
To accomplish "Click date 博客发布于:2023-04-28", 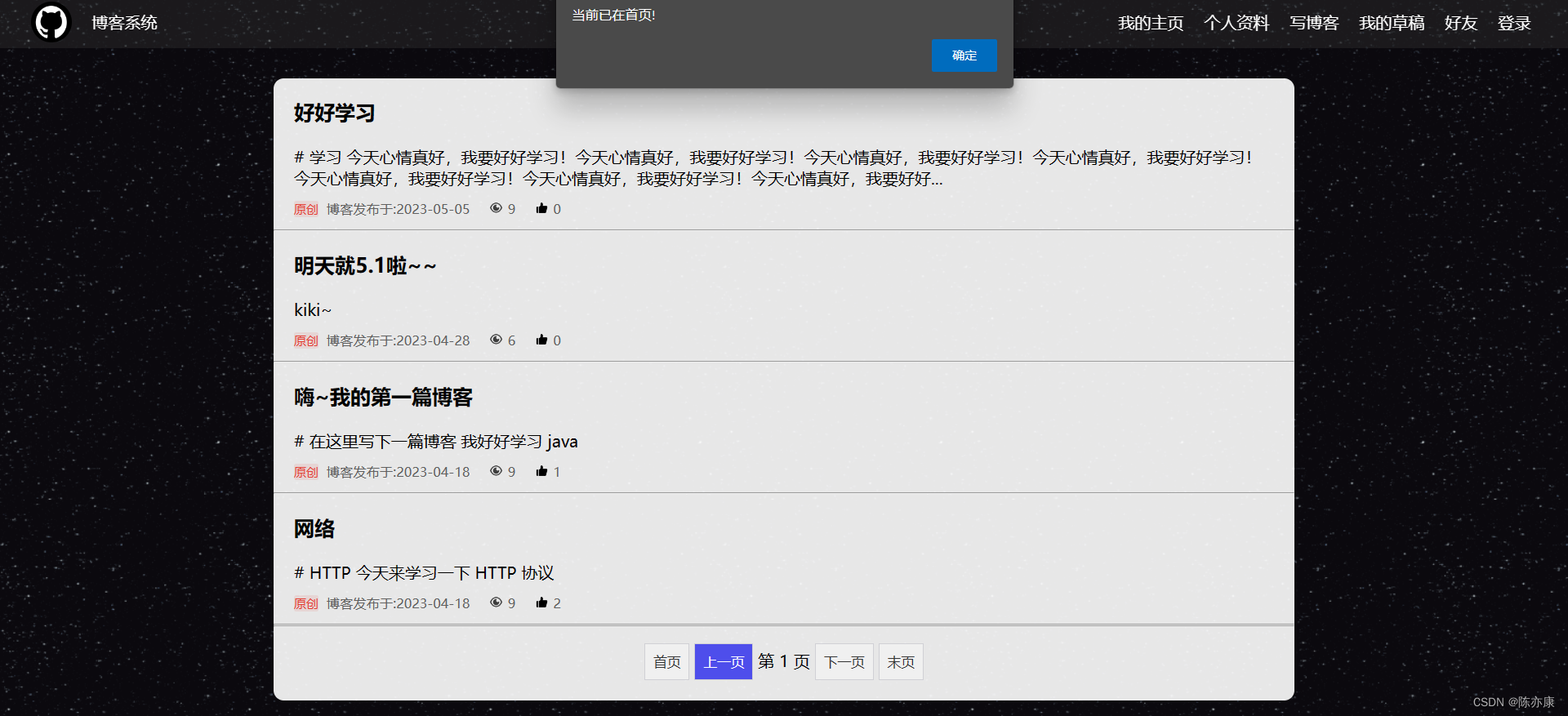I will coord(399,340).
